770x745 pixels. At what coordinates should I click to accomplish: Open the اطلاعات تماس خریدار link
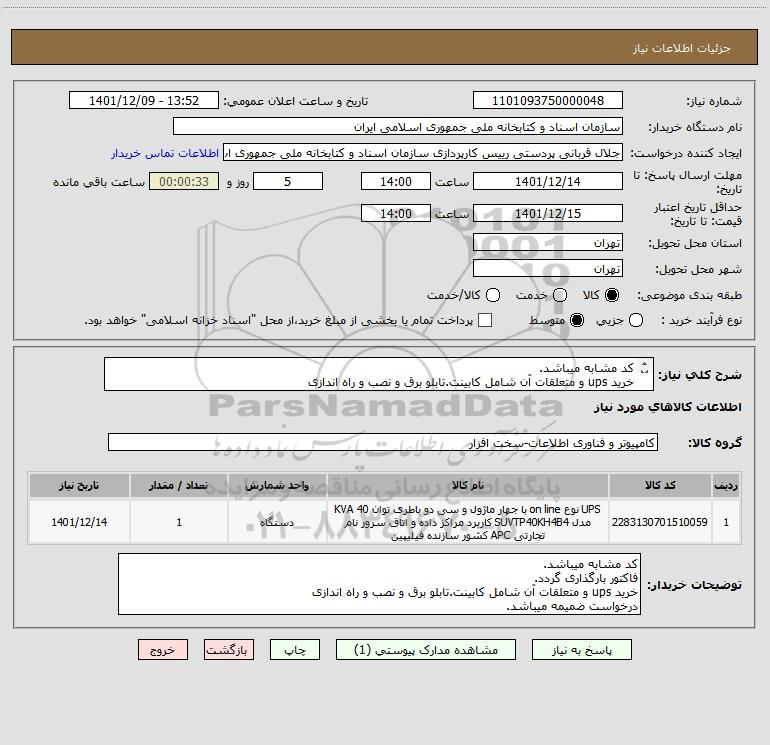165,153
